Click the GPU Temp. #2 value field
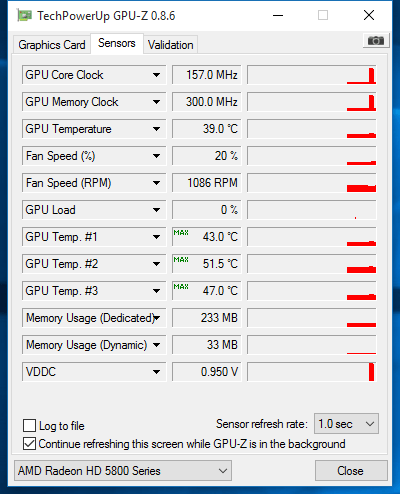Viewport: 400px width, 494px height. pos(207,264)
